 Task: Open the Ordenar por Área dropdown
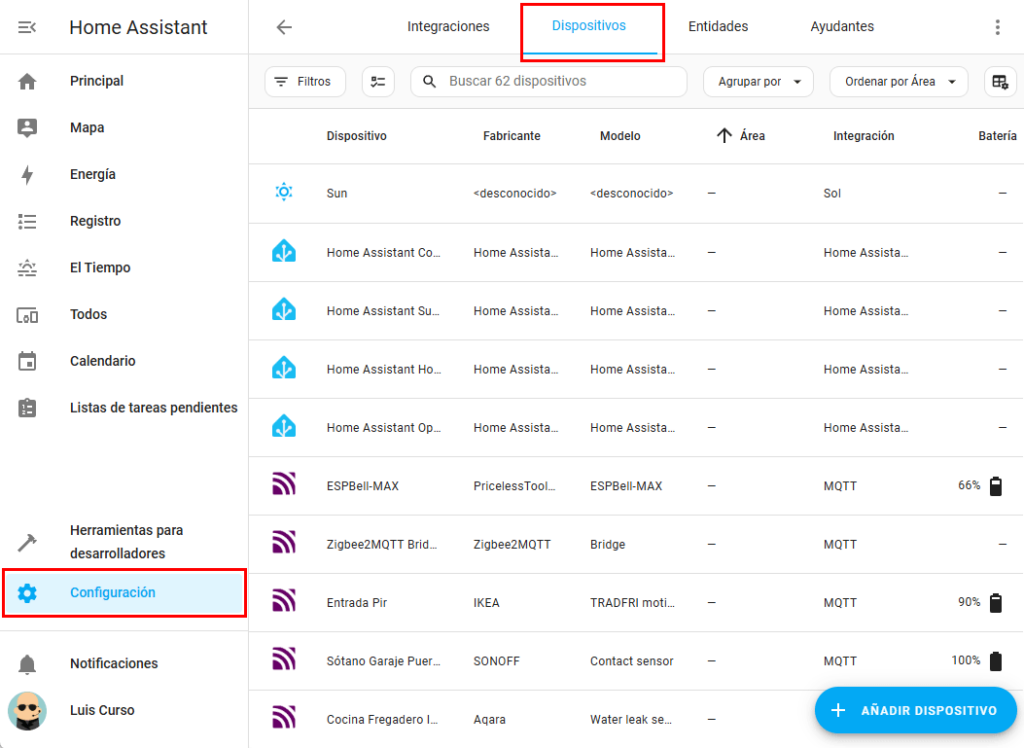click(898, 82)
